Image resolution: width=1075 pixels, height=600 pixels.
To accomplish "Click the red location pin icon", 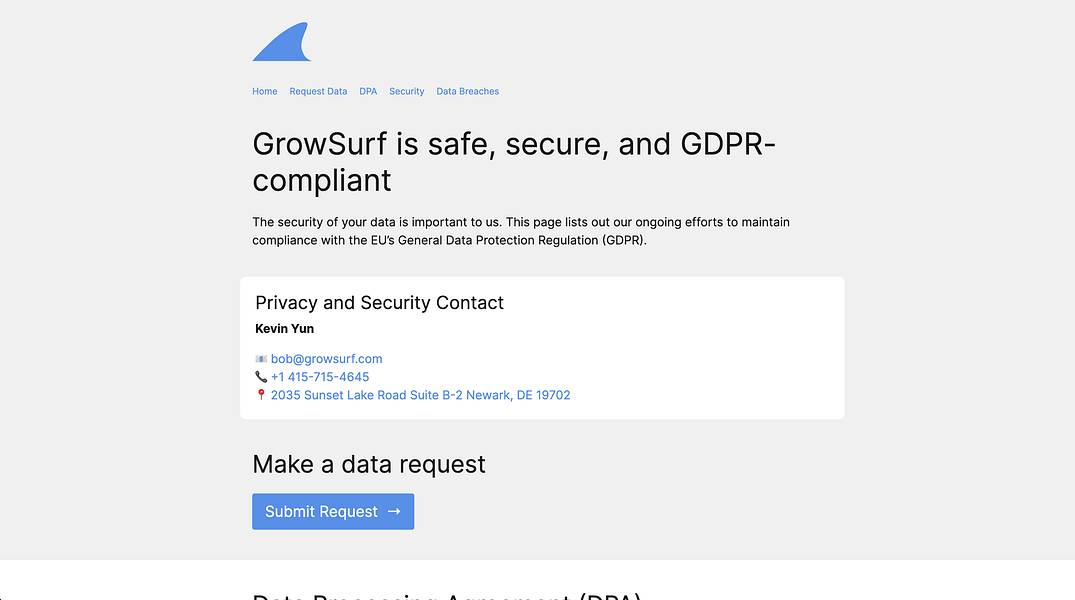I will click(261, 395).
